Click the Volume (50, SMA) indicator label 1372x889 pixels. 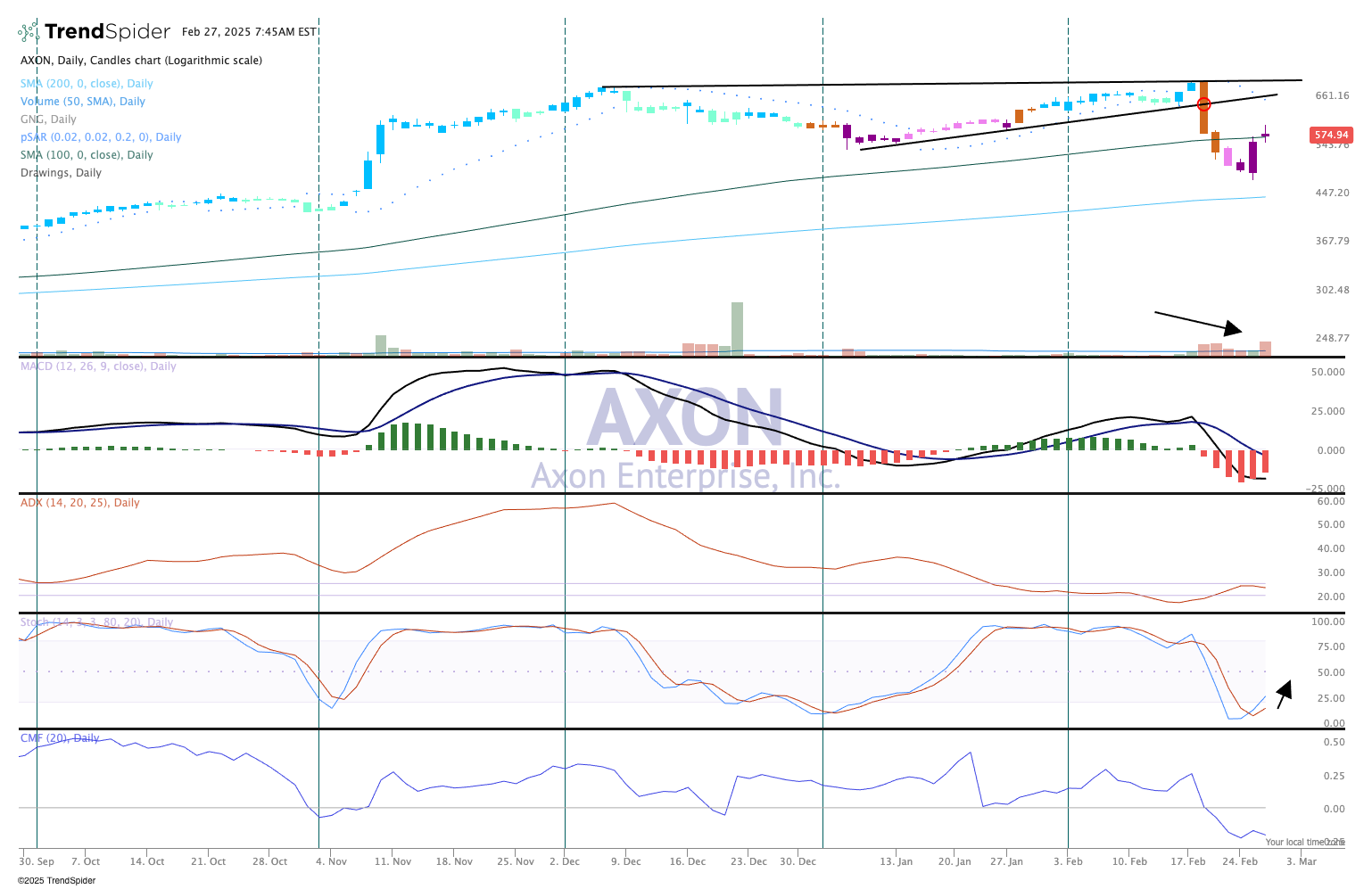(x=82, y=102)
